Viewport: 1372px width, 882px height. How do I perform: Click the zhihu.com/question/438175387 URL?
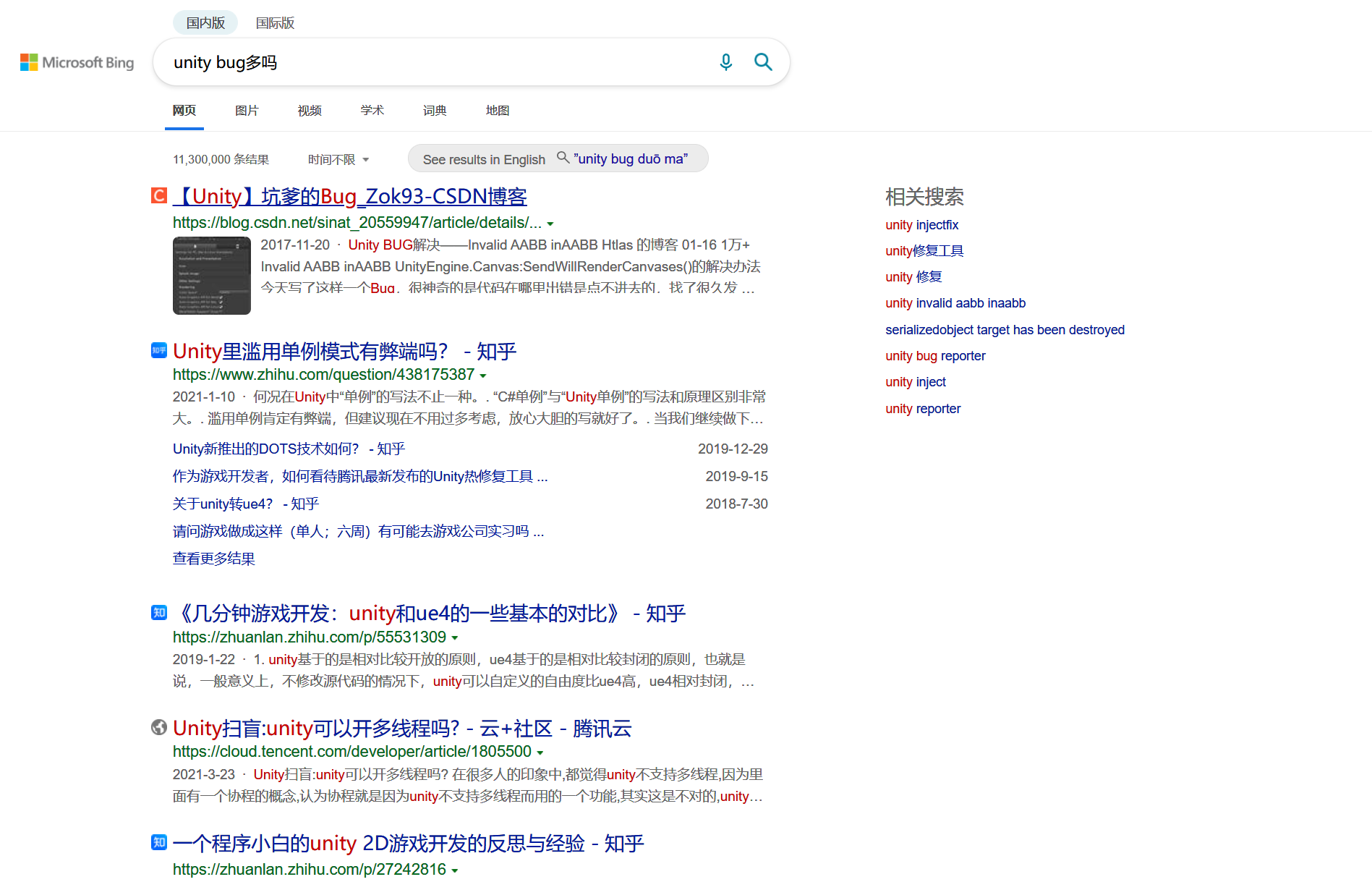point(324,375)
